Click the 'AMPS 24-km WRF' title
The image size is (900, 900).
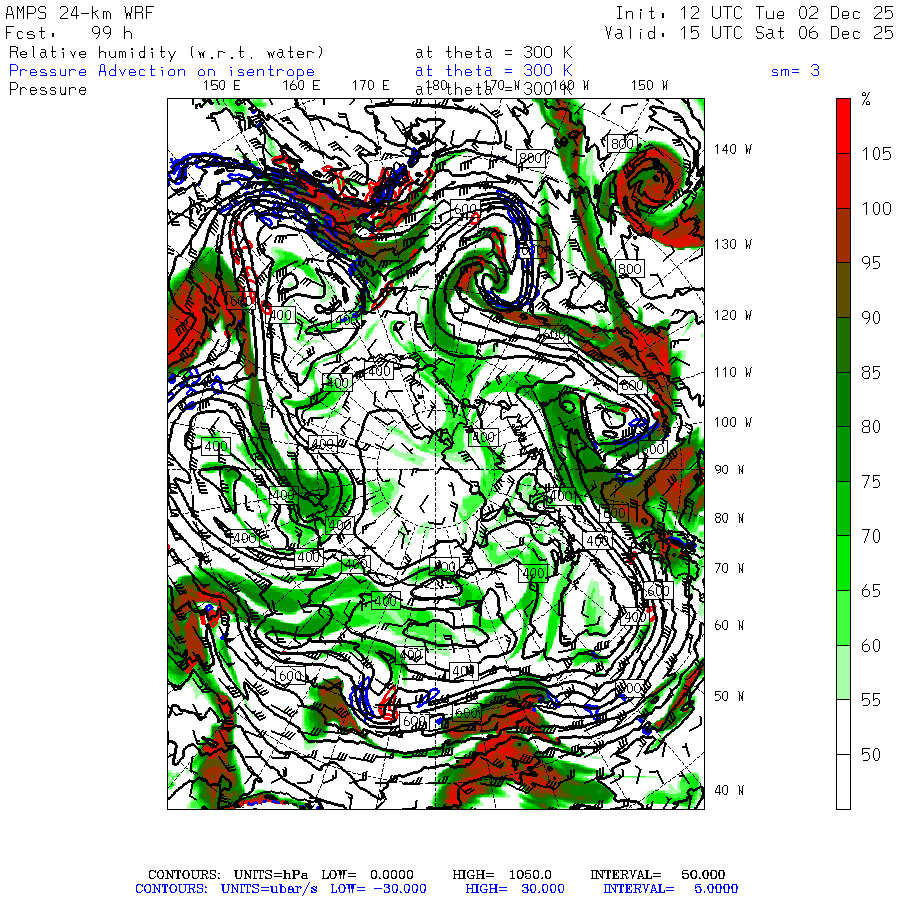click(x=79, y=13)
